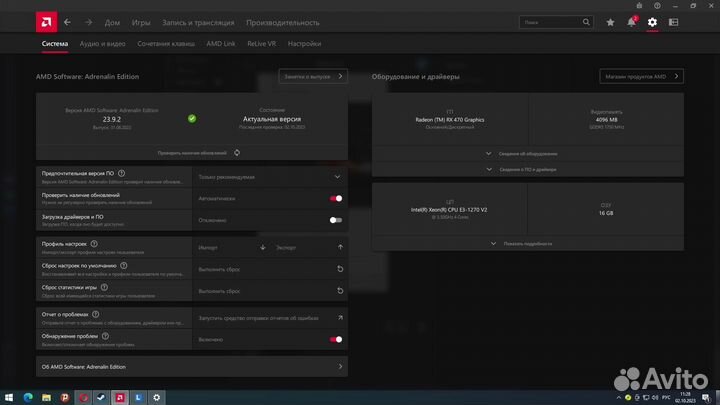Click help icon beside Сброс статистики игры

coord(104,287)
